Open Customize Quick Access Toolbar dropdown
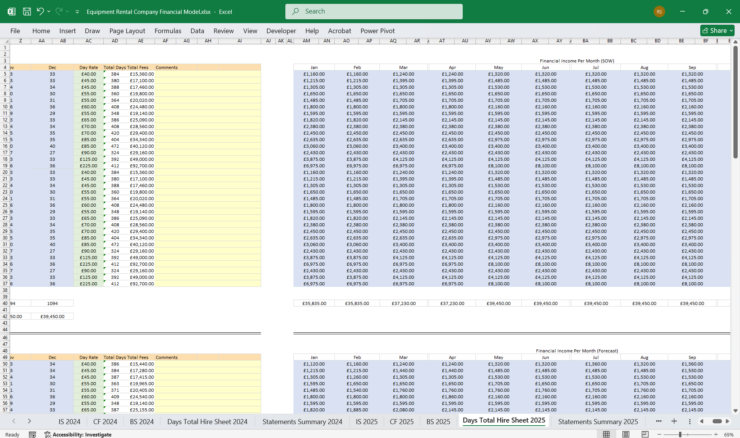 [77, 12]
